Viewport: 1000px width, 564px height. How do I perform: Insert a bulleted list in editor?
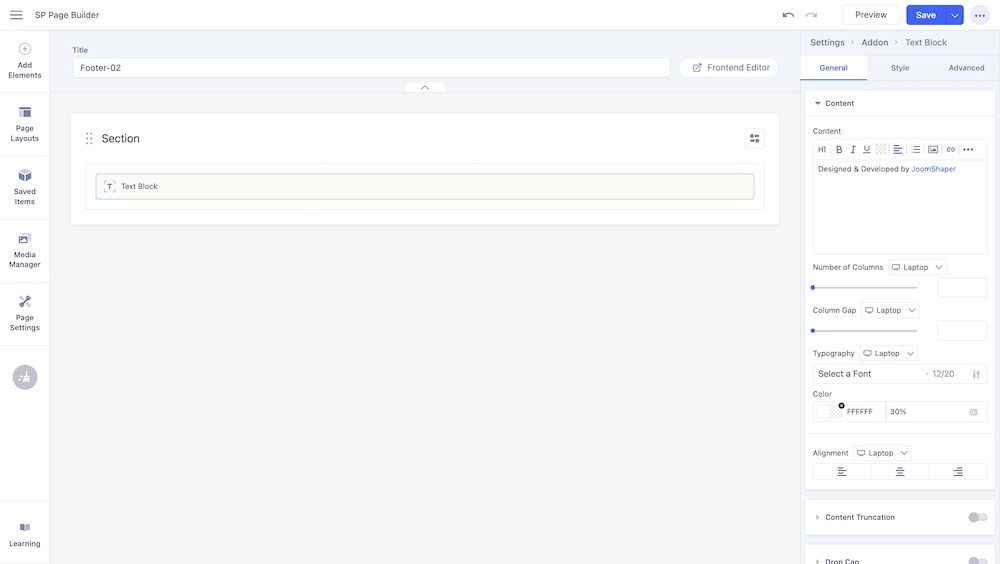click(916, 149)
